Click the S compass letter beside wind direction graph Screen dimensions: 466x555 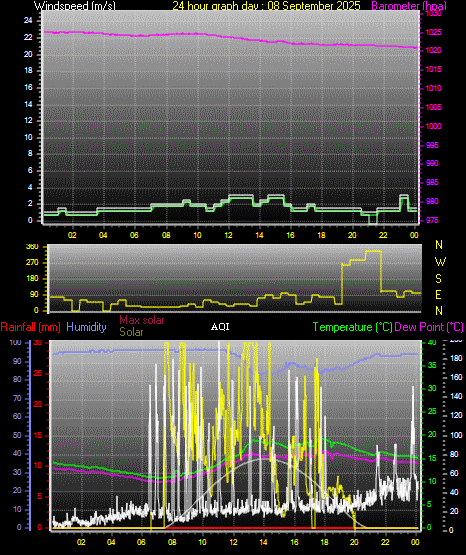(x=438, y=279)
